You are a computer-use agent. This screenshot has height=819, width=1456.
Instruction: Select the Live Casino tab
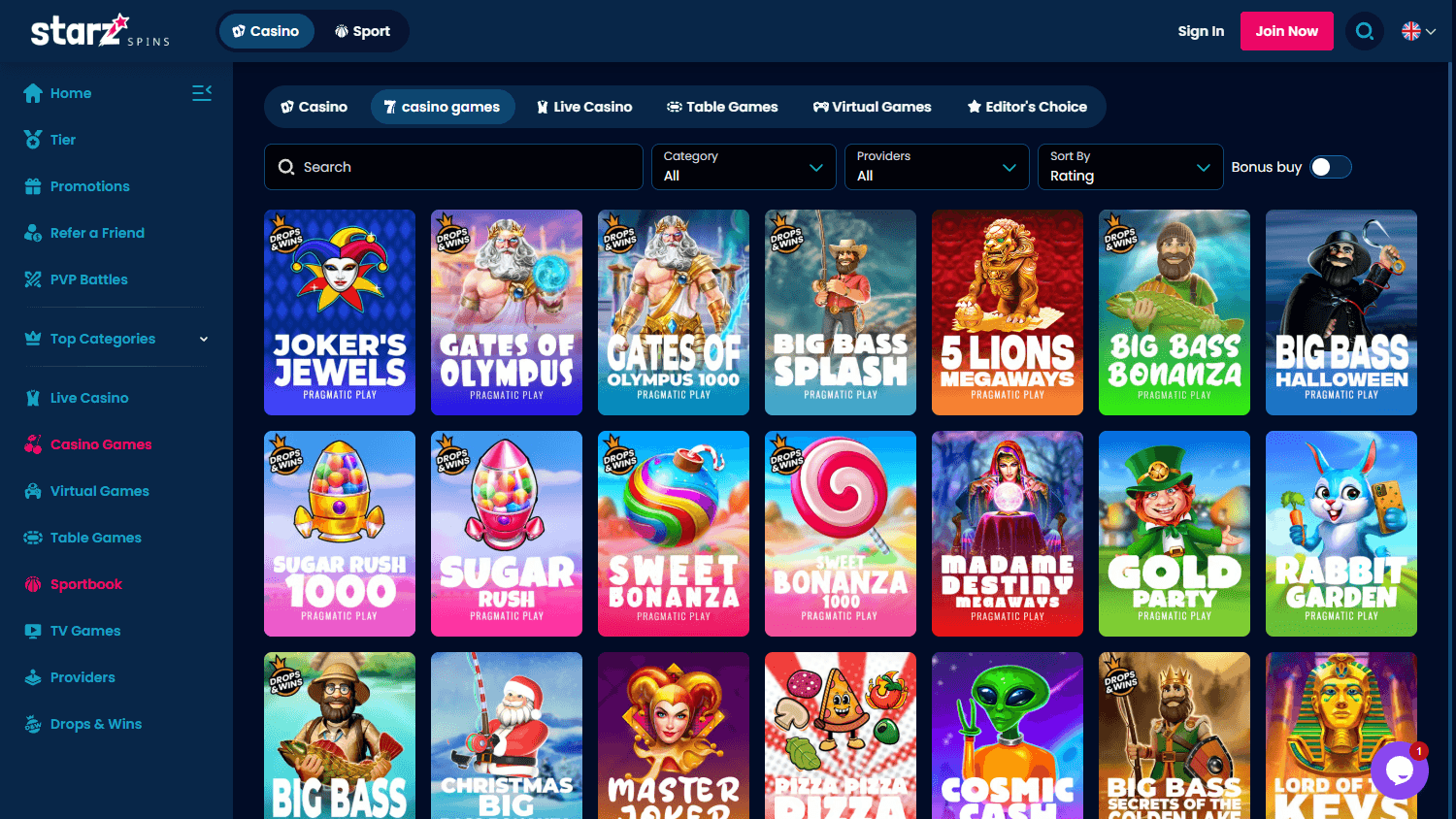[x=584, y=107]
